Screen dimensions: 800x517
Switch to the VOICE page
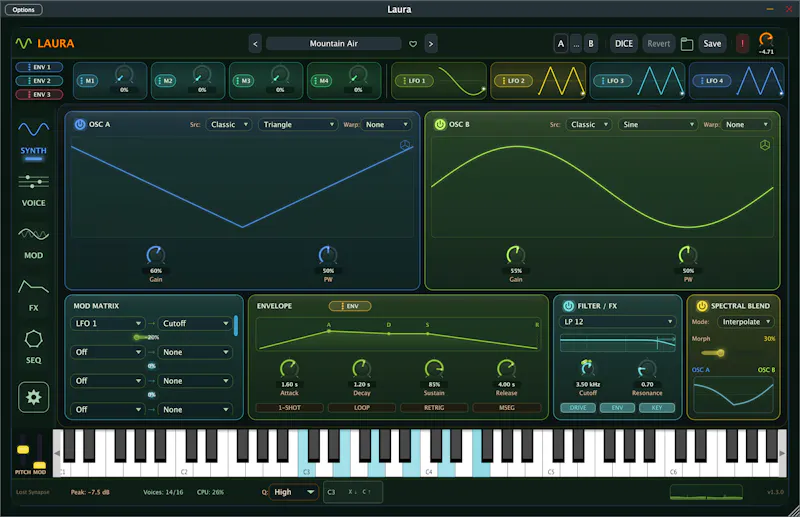tap(33, 190)
